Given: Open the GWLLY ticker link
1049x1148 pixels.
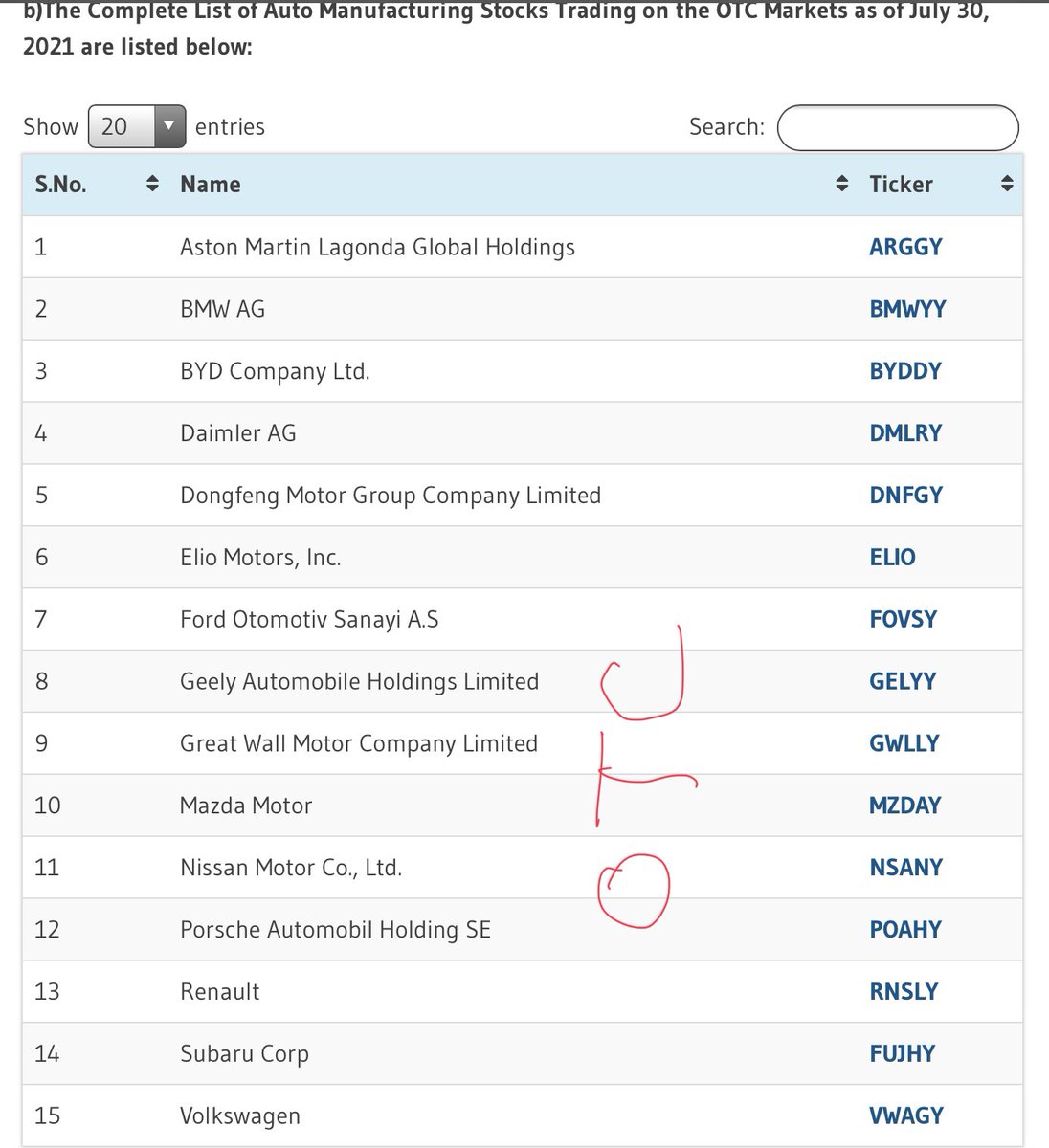Looking at the screenshot, I should pos(904,743).
